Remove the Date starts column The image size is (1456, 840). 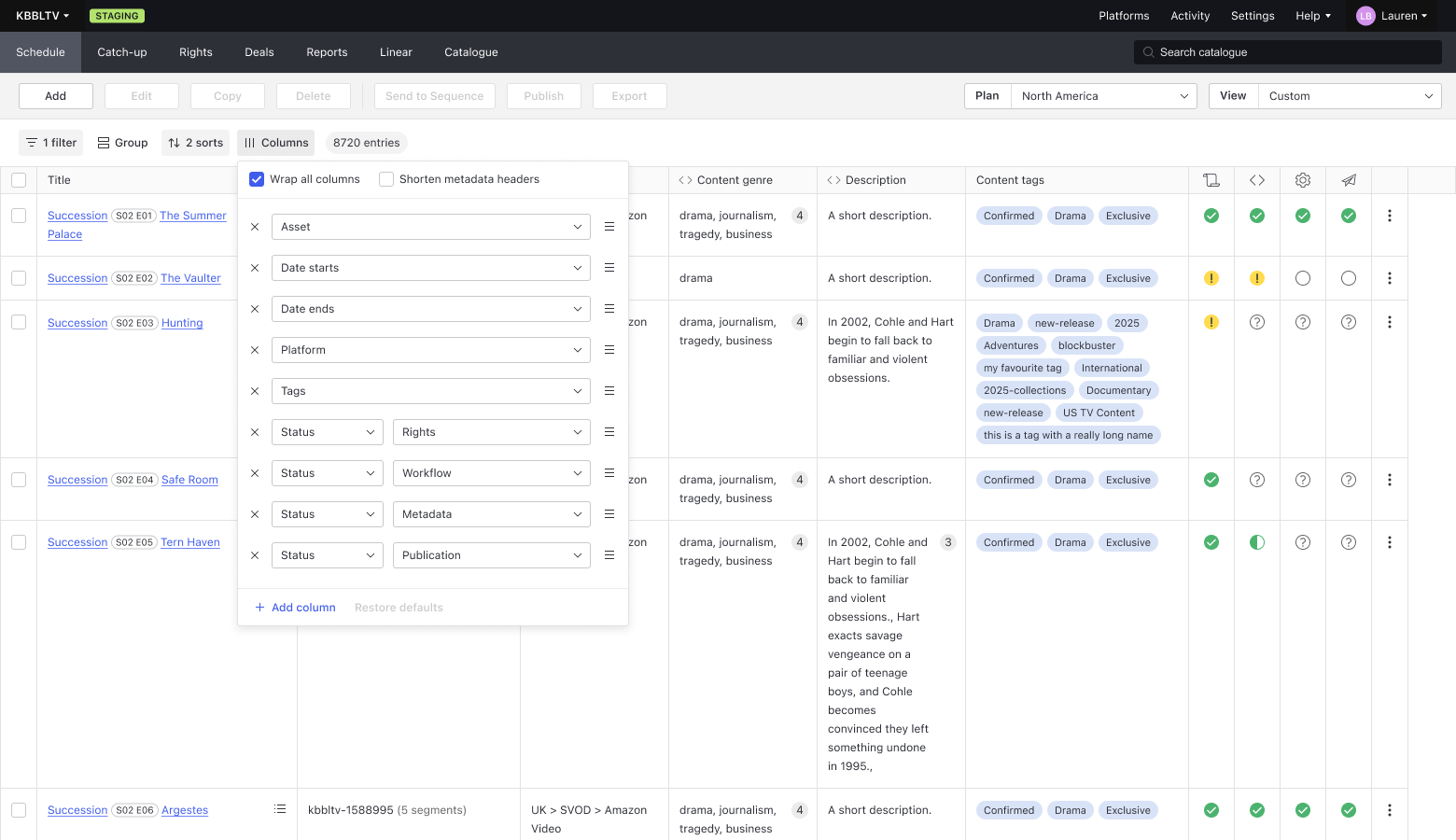pyautogui.click(x=255, y=268)
